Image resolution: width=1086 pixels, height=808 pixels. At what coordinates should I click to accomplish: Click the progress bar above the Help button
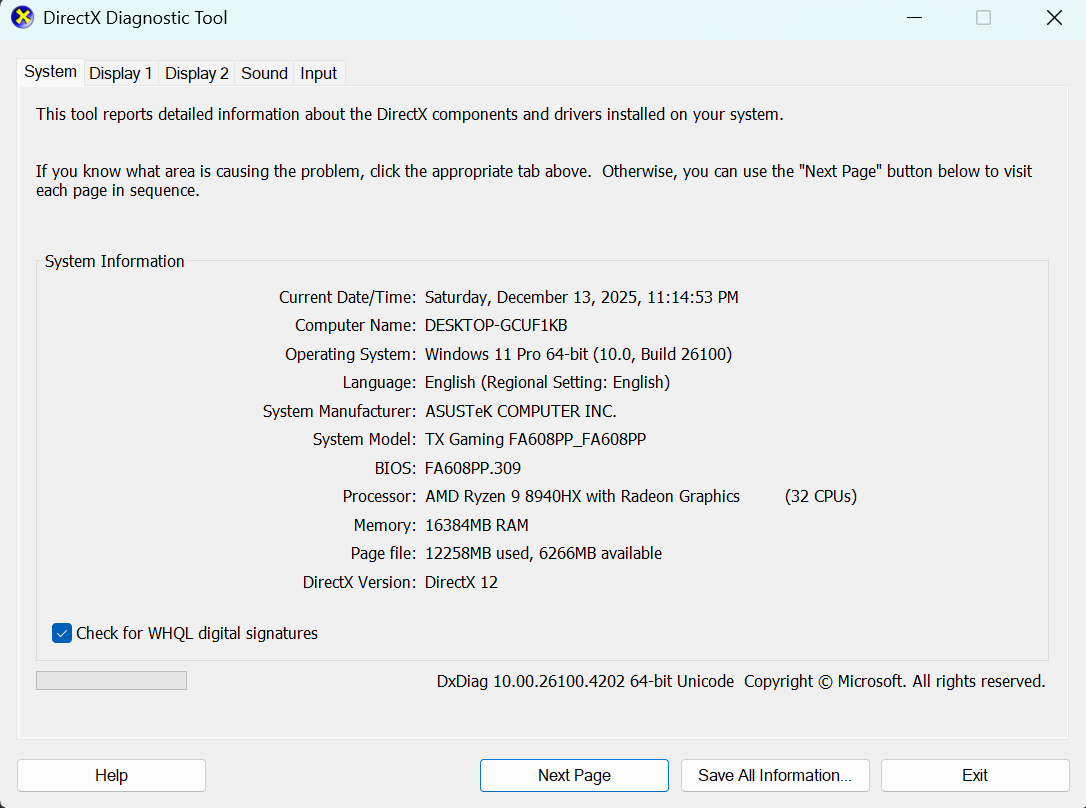pos(112,681)
